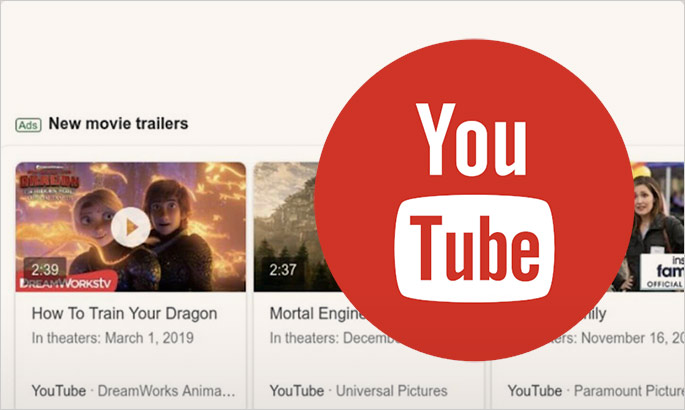Click the 2:39 duration badge
This screenshot has width=685, height=410.
[45, 269]
